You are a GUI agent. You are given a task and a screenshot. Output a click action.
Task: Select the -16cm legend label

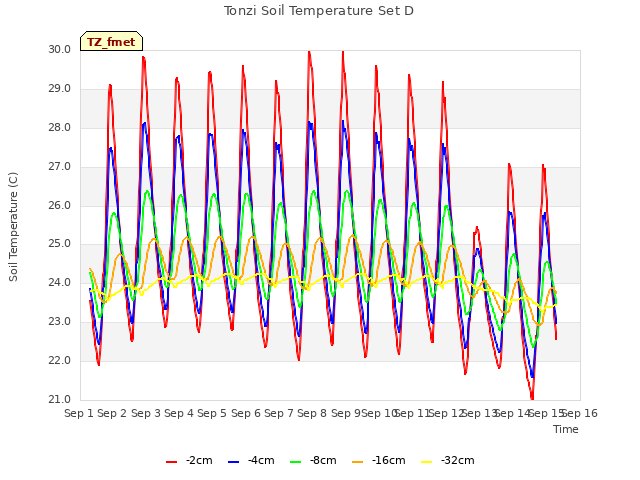(389, 460)
